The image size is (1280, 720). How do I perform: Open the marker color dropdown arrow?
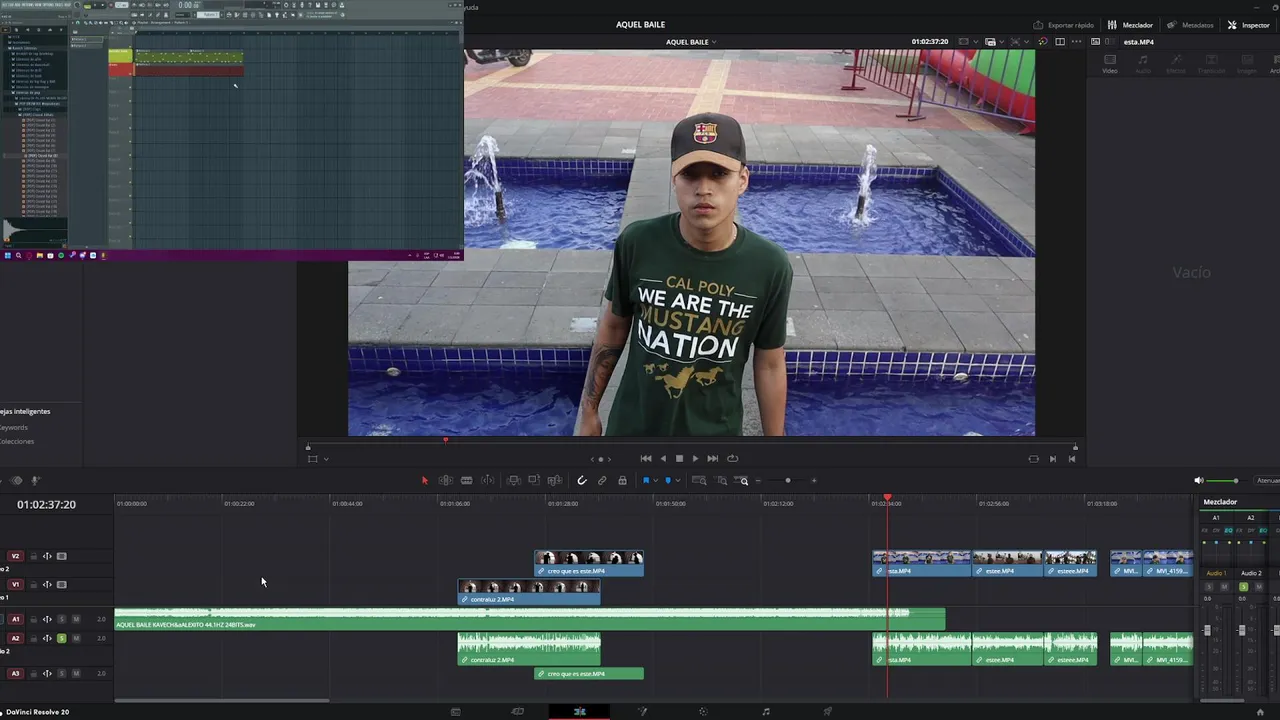[x=677, y=481]
